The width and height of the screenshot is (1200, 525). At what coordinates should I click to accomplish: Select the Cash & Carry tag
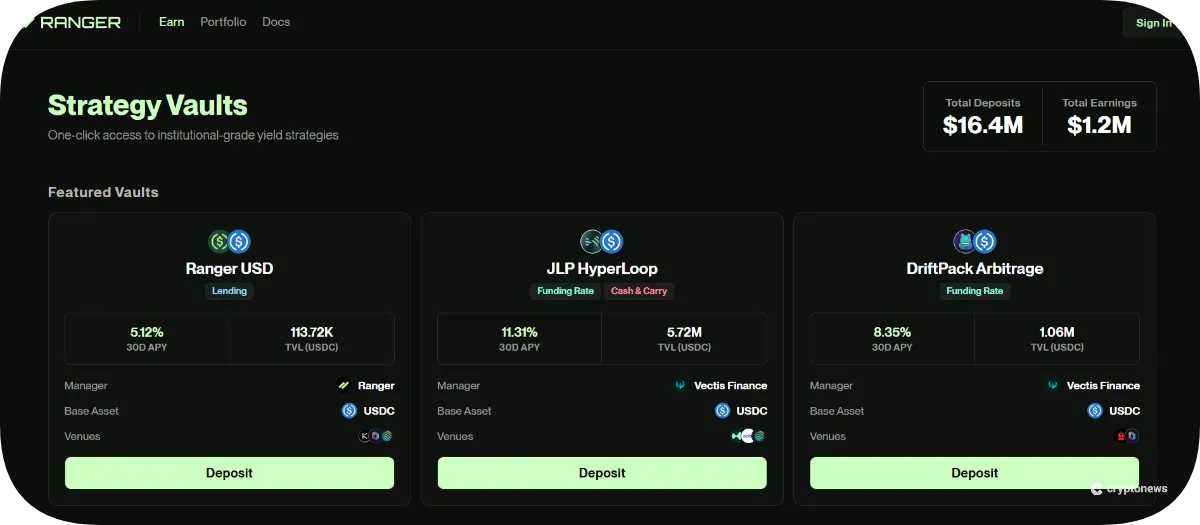coord(639,291)
